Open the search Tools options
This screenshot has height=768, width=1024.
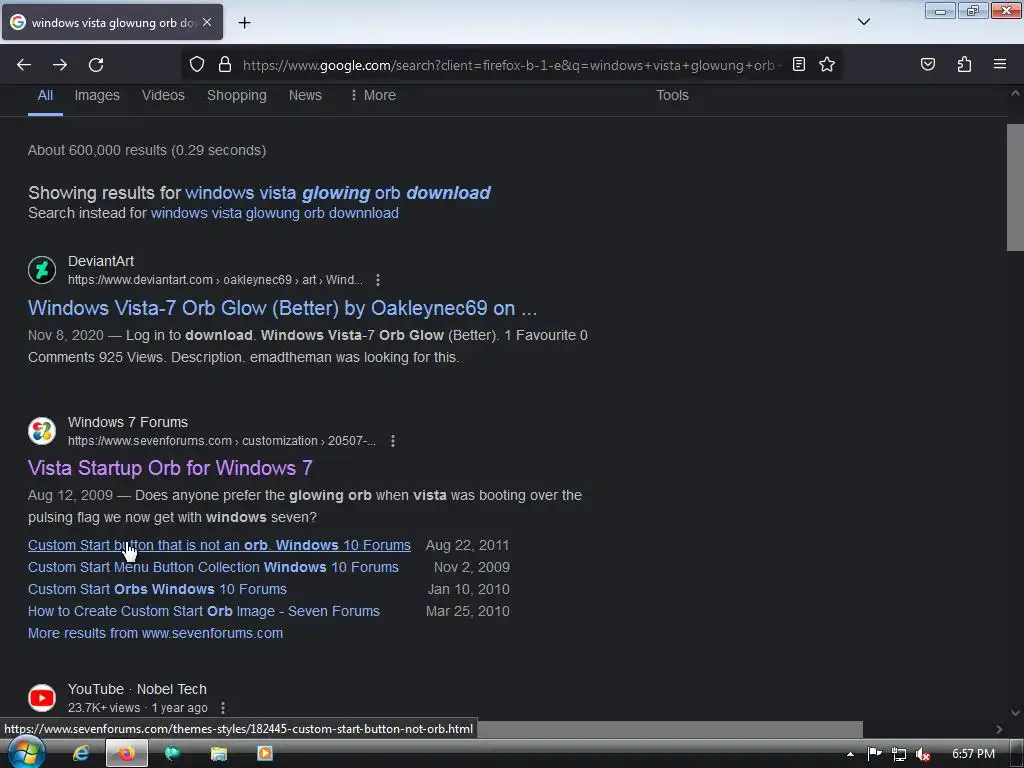click(x=672, y=95)
